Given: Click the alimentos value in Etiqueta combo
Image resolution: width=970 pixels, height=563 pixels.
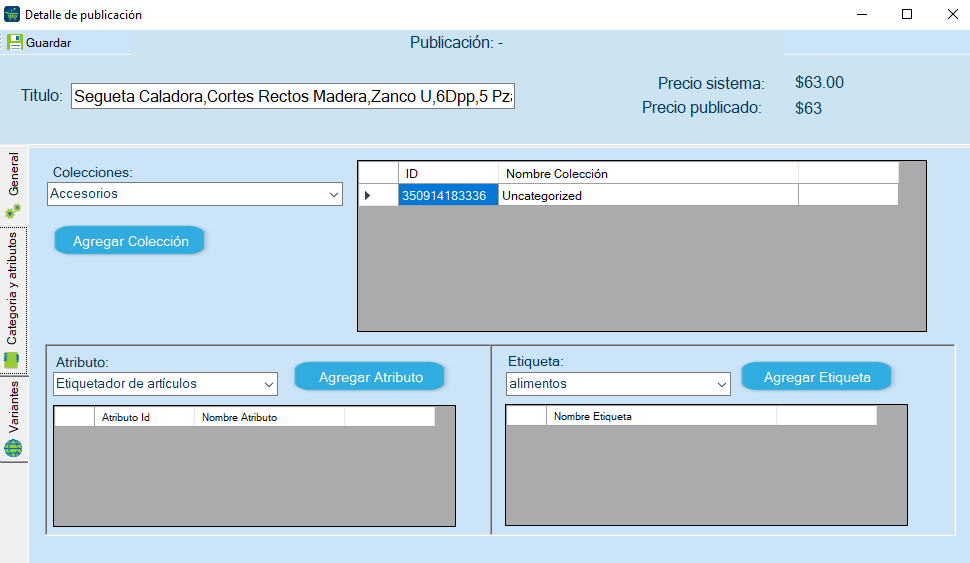Looking at the screenshot, I should 538,384.
